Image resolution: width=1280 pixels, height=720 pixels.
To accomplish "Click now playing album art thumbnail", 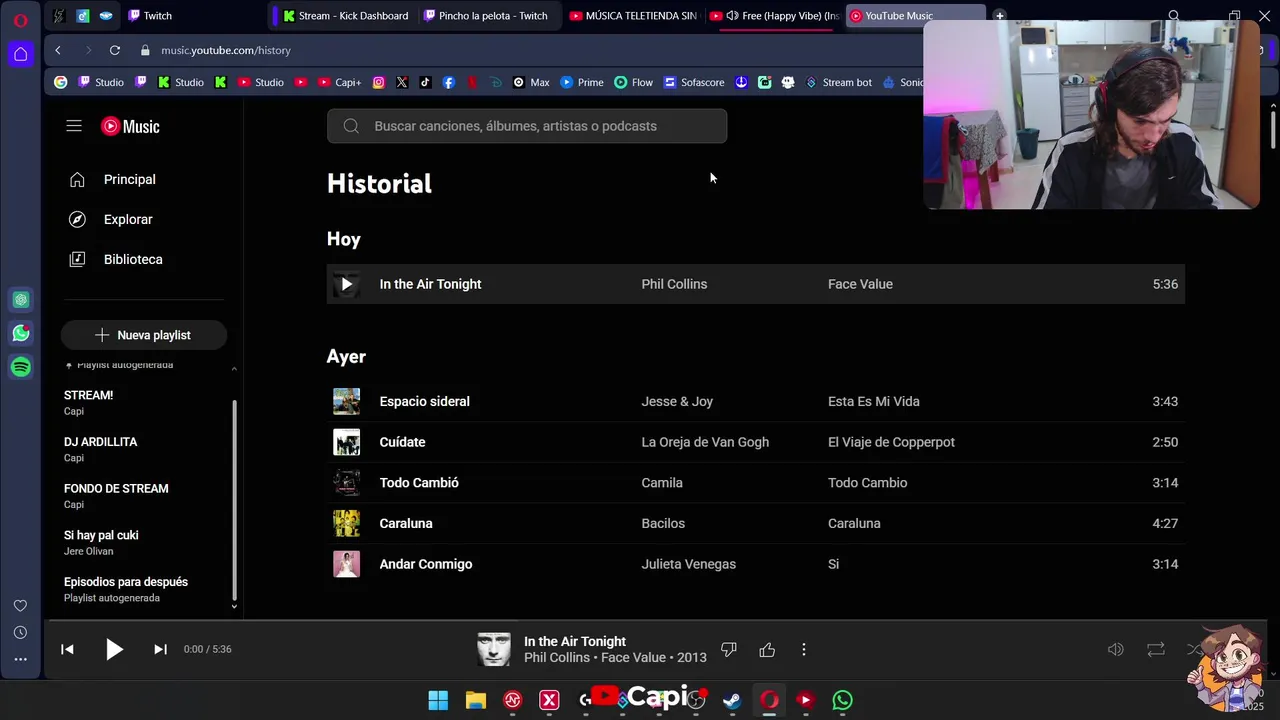I will [x=494, y=649].
